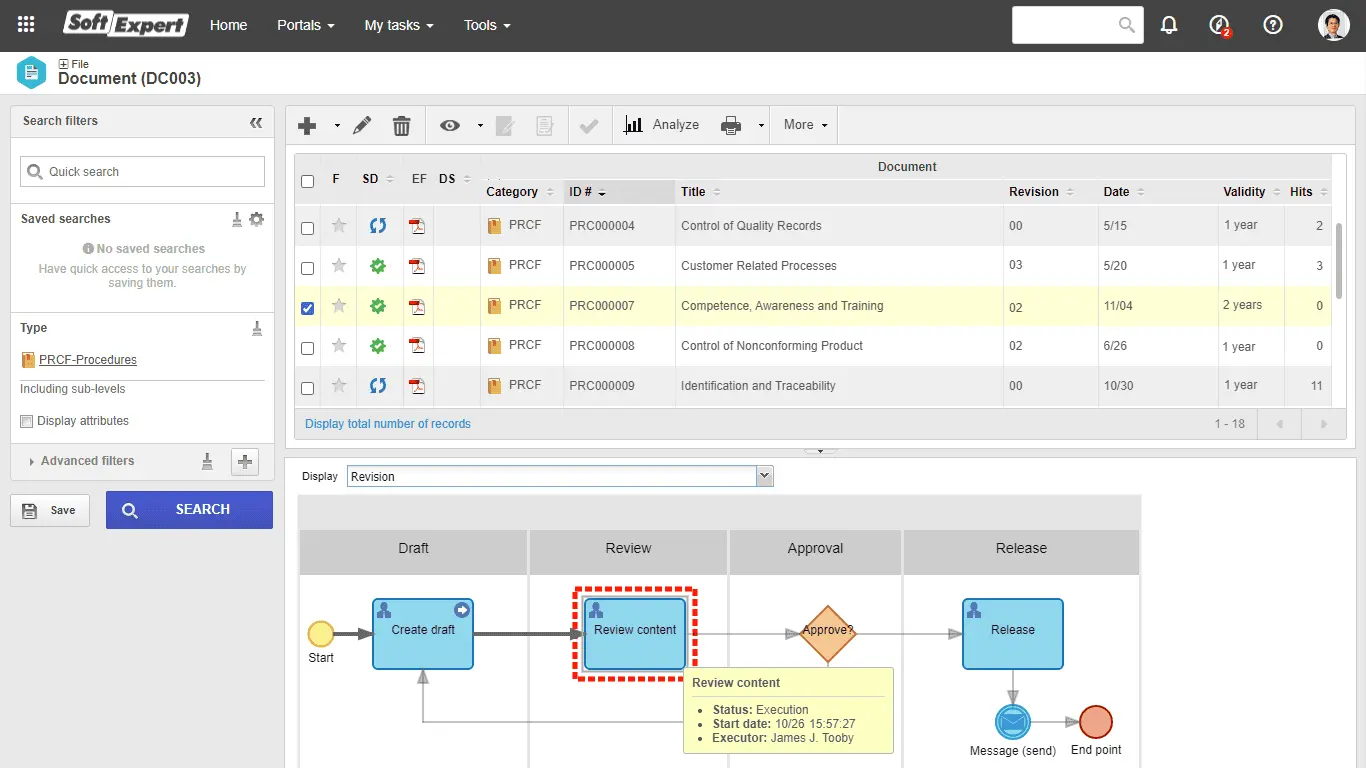Collapse the Search filters panel
The width and height of the screenshot is (1366, 768).
pyautogui.click(x=256, y=122)
